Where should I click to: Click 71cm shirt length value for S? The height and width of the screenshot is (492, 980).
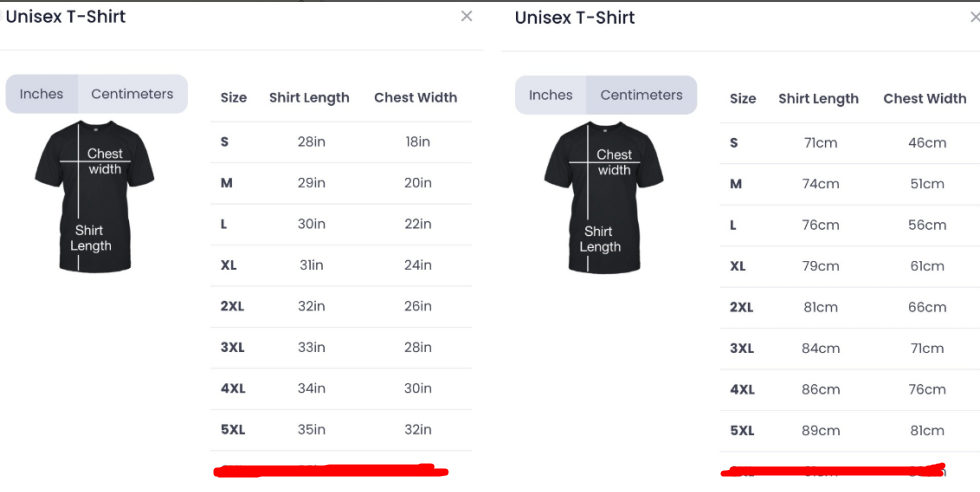820,143
